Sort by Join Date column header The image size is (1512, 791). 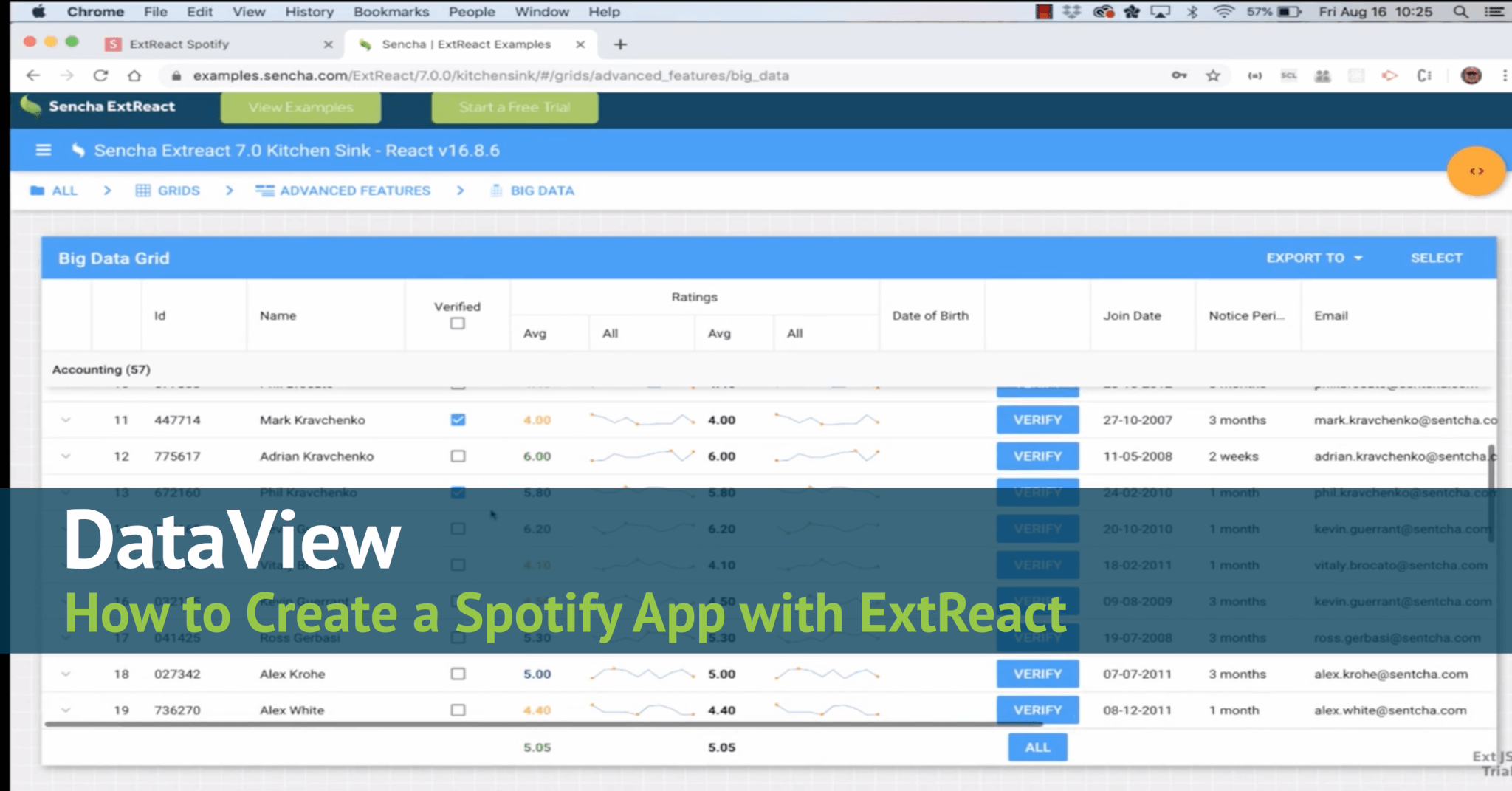1142,315
